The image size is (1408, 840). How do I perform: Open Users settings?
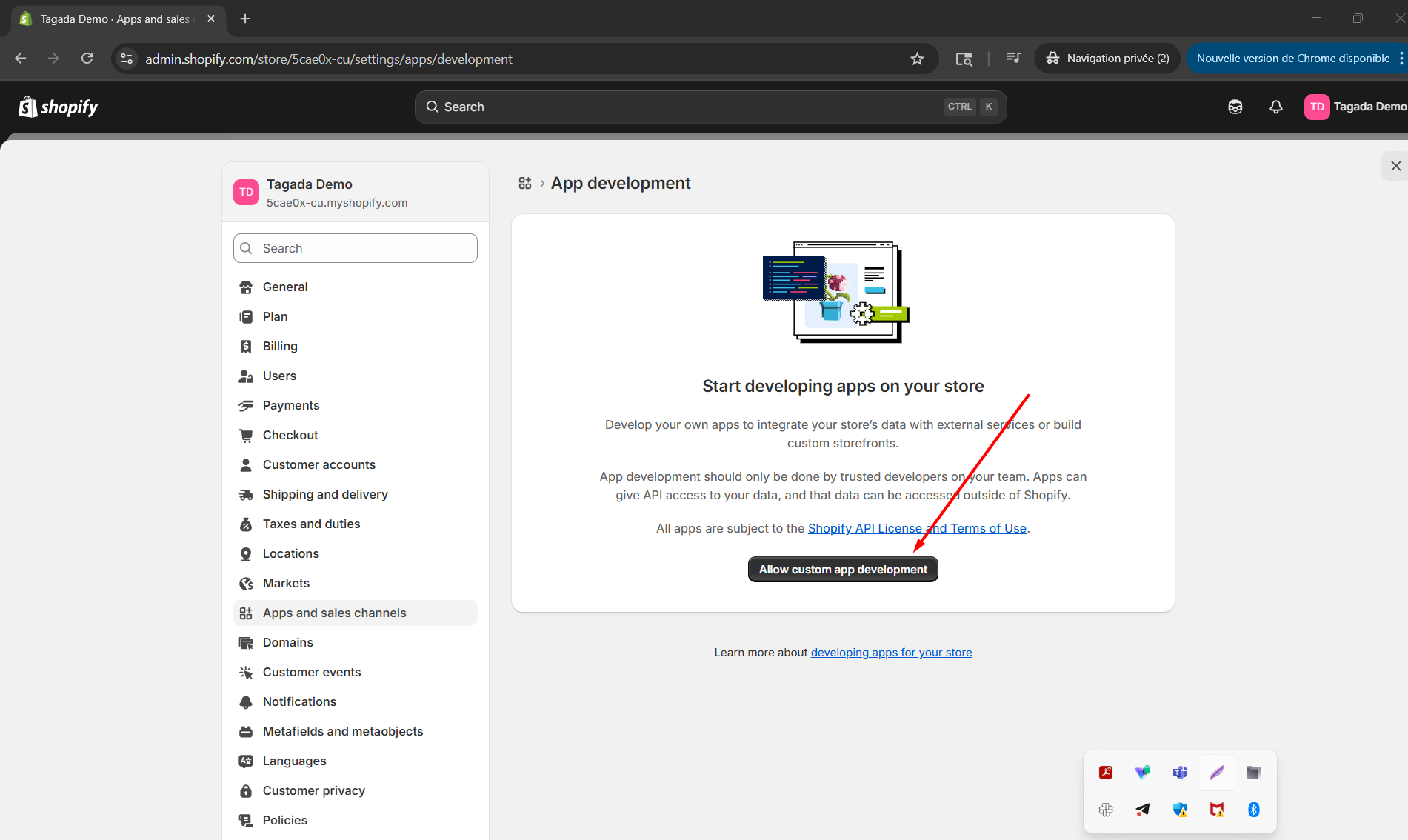(x=356, y=376)
